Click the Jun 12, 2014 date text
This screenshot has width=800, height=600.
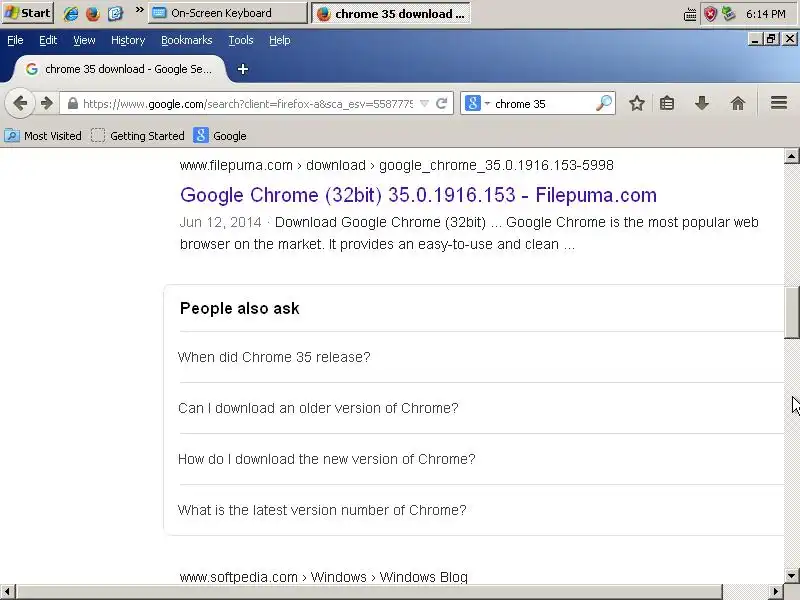[220, 222]
